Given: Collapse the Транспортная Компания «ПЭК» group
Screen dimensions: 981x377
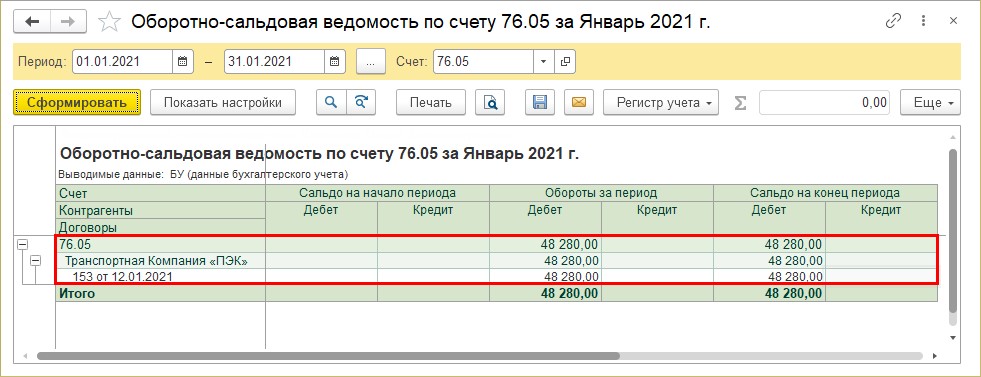Looking at the screenshot, I should point(36,261).
